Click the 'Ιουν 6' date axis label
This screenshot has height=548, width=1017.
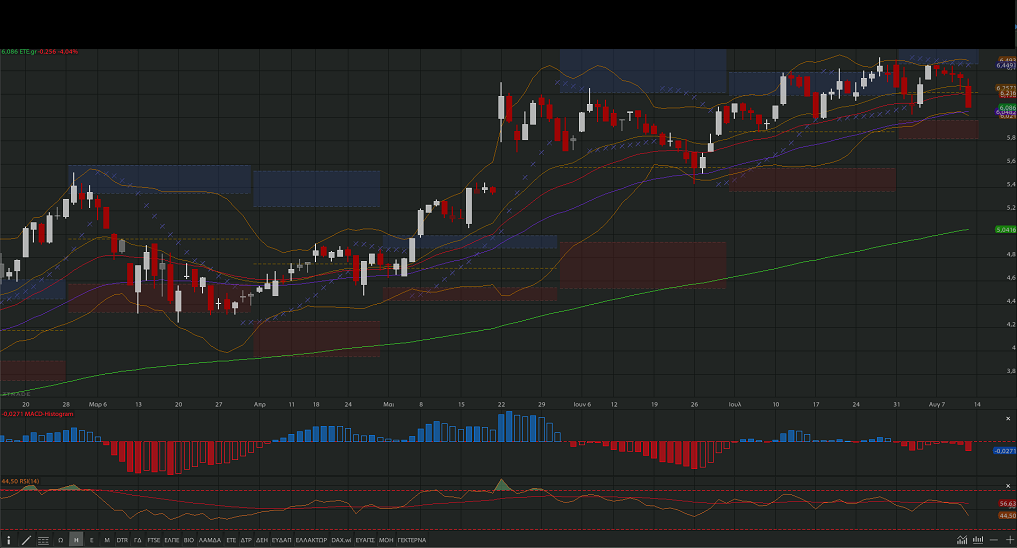[x=582, y=404]
